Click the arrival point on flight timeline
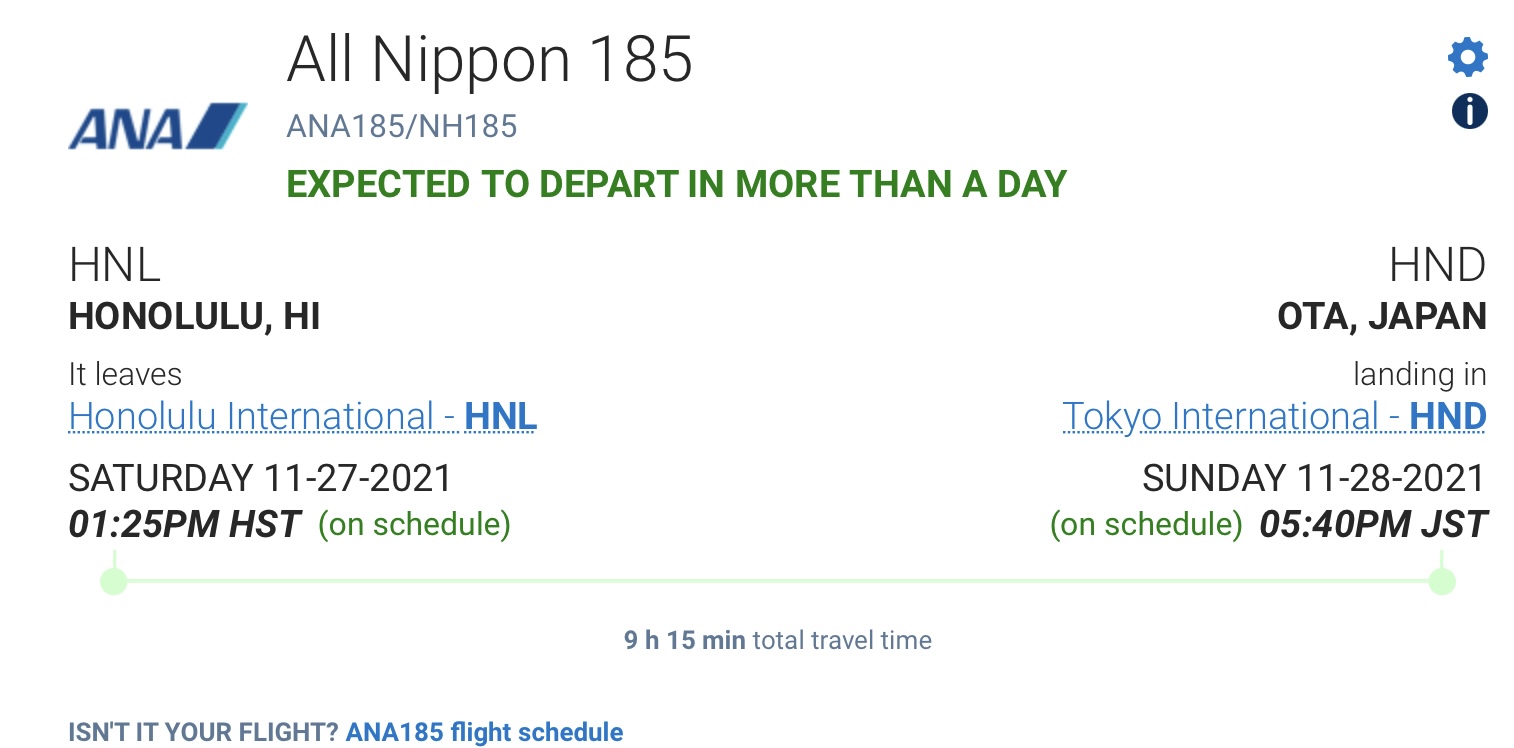Viewport: 1514px width, 748px height. point(1441,581)
